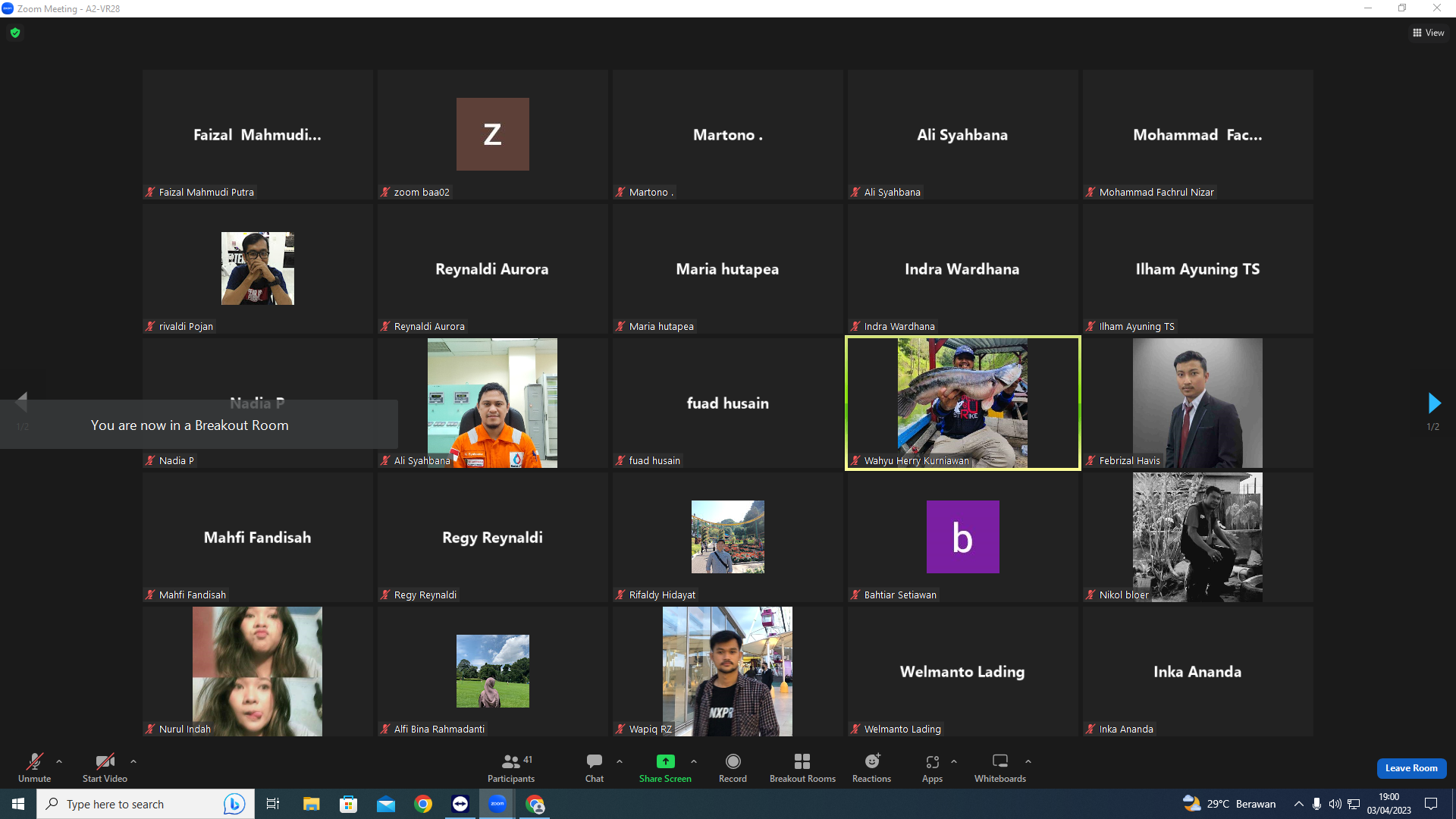Open Task View on the taskbar
1456x819 pixels.
pos(273,804)
